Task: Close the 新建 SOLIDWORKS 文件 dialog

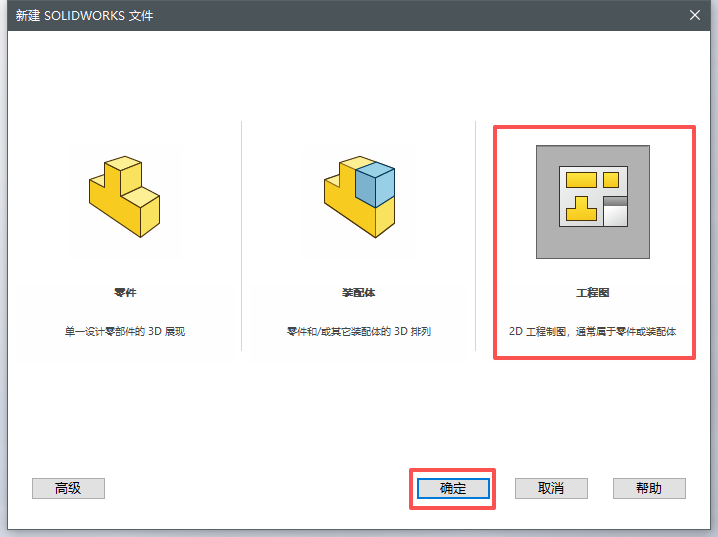Action: click(x=695, y=15)
